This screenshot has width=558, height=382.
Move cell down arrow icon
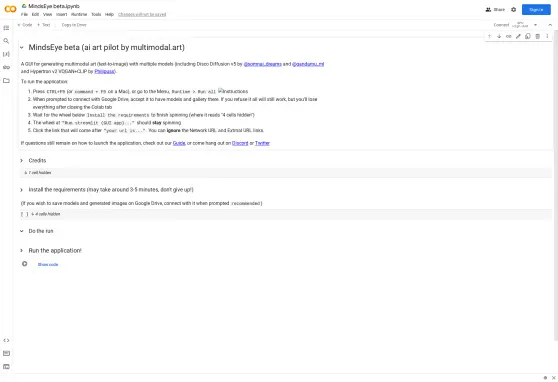point(499,36)
